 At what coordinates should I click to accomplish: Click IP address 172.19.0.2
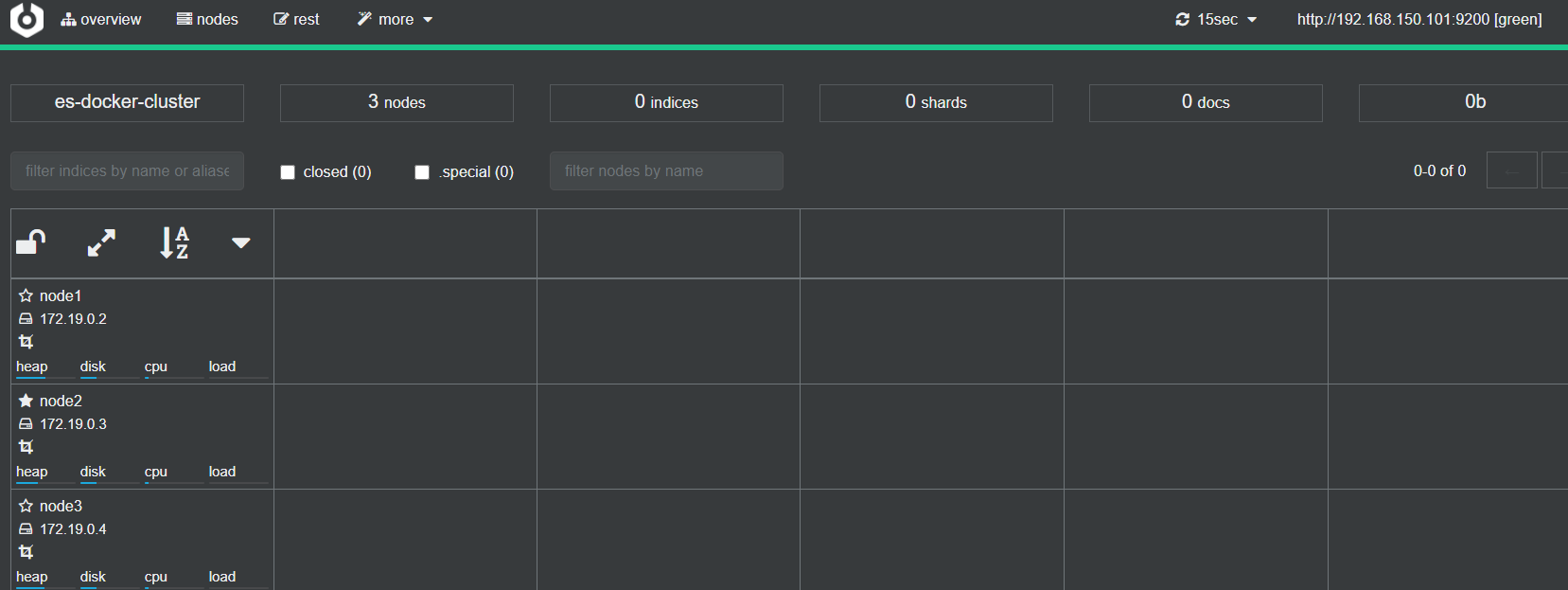[x=73, y=319]
